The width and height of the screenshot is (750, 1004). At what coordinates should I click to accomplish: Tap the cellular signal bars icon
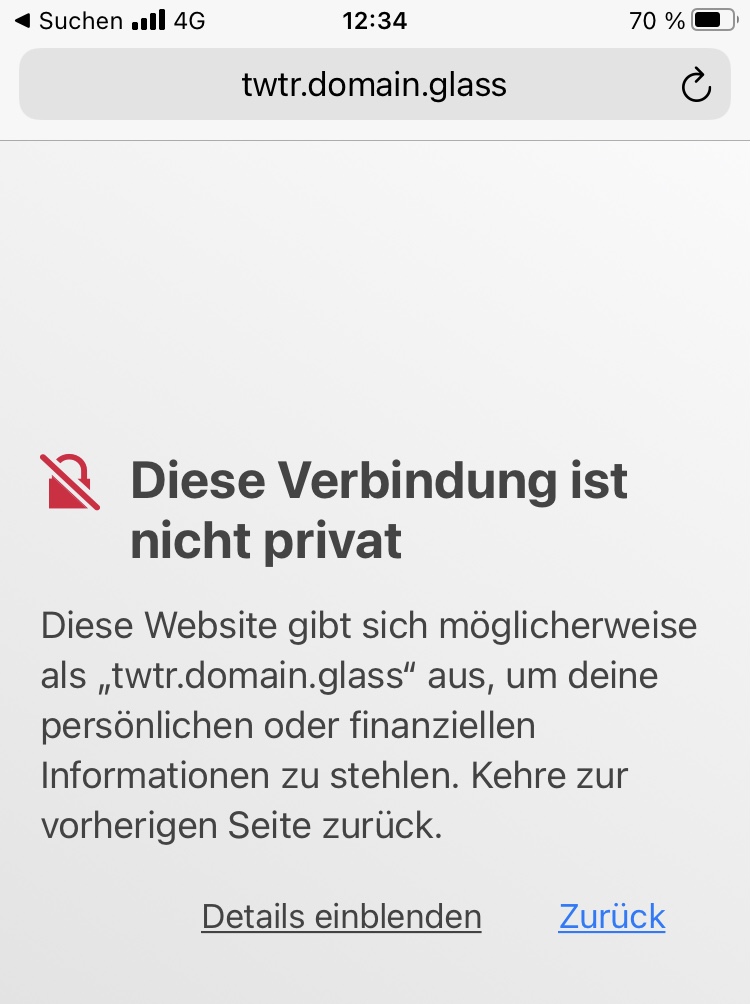(149, 20)
